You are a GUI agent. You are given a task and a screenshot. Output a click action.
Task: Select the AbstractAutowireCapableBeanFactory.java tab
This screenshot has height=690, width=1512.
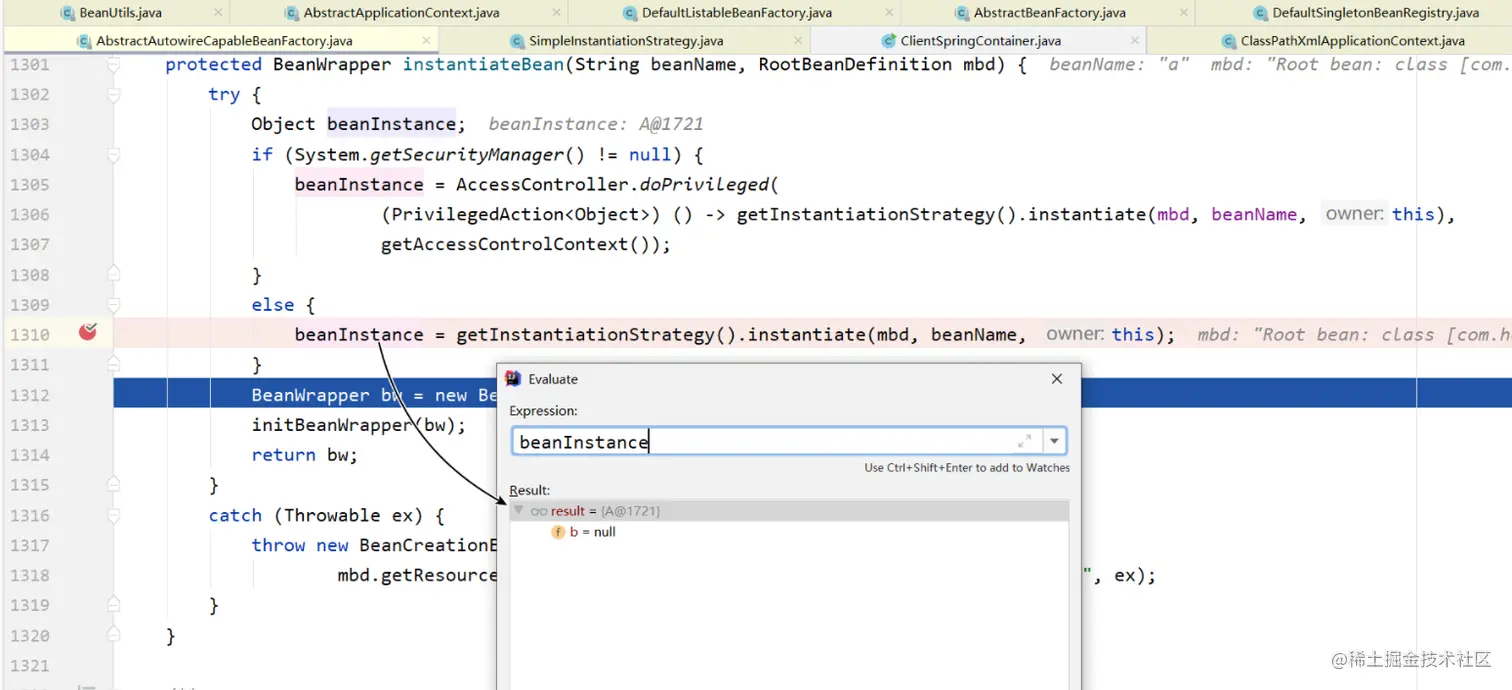point(224,41)
